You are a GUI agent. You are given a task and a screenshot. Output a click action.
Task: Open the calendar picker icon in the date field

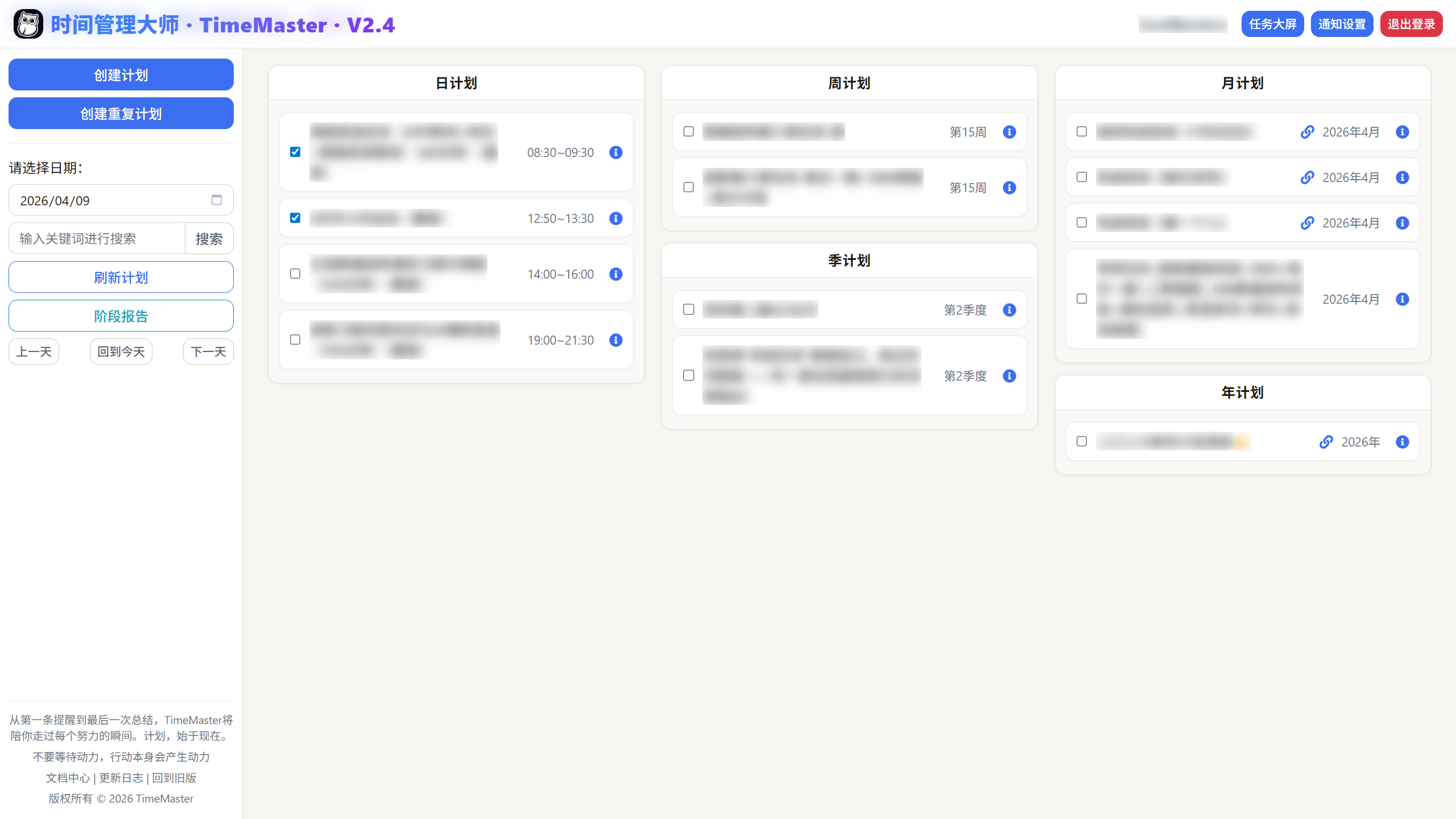pyautogui.click(x=217, y=200)
